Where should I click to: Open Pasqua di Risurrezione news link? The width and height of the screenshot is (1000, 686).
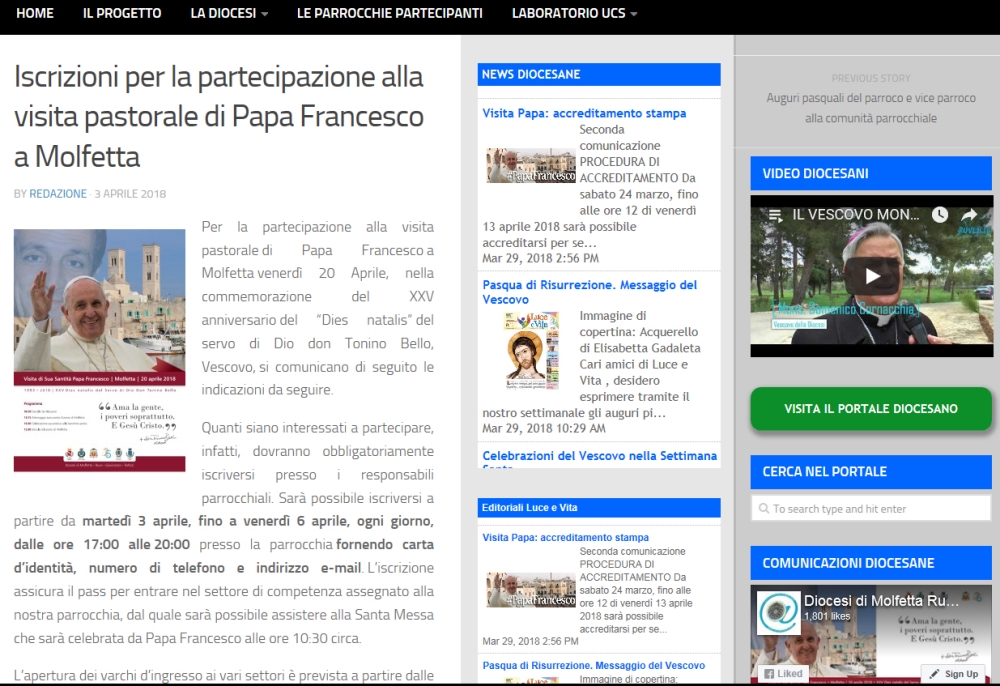point(589,292)
